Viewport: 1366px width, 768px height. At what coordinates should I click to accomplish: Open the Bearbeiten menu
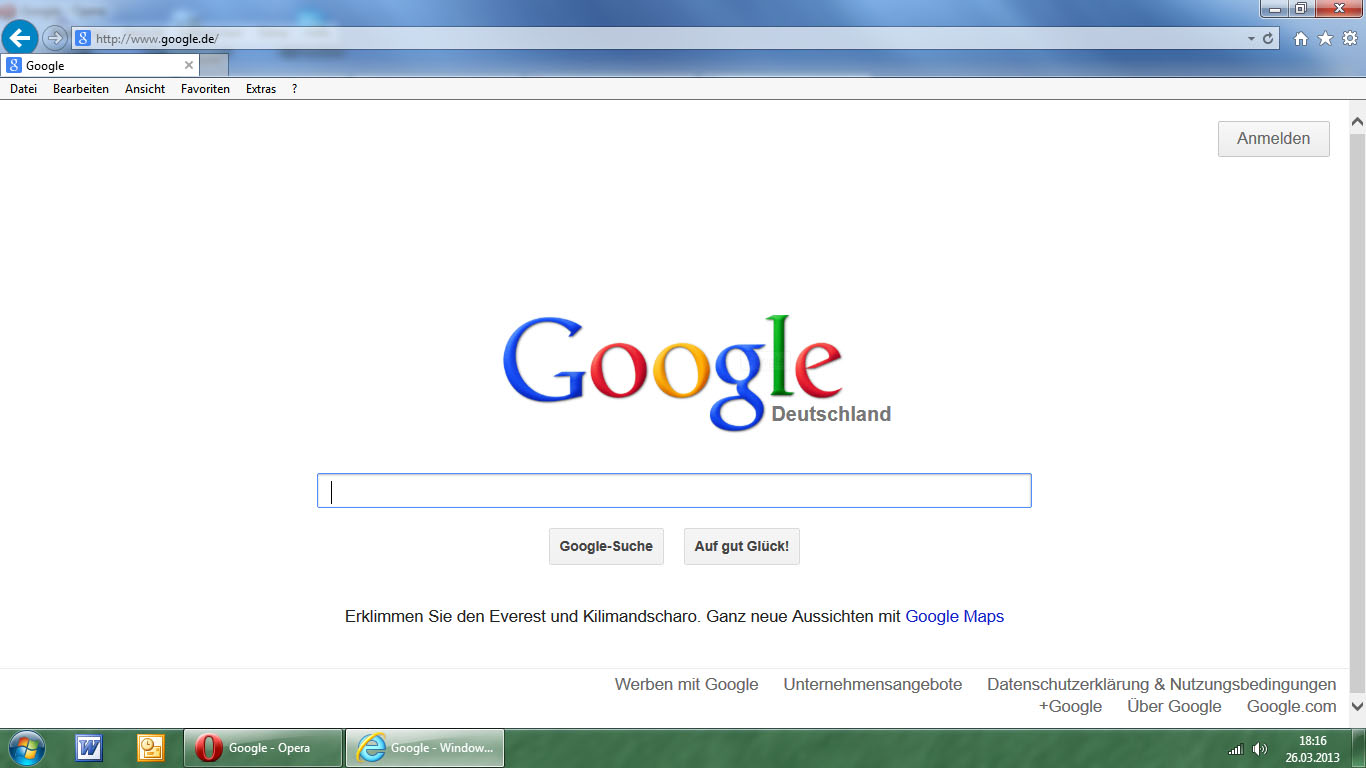tap(81, 89)
